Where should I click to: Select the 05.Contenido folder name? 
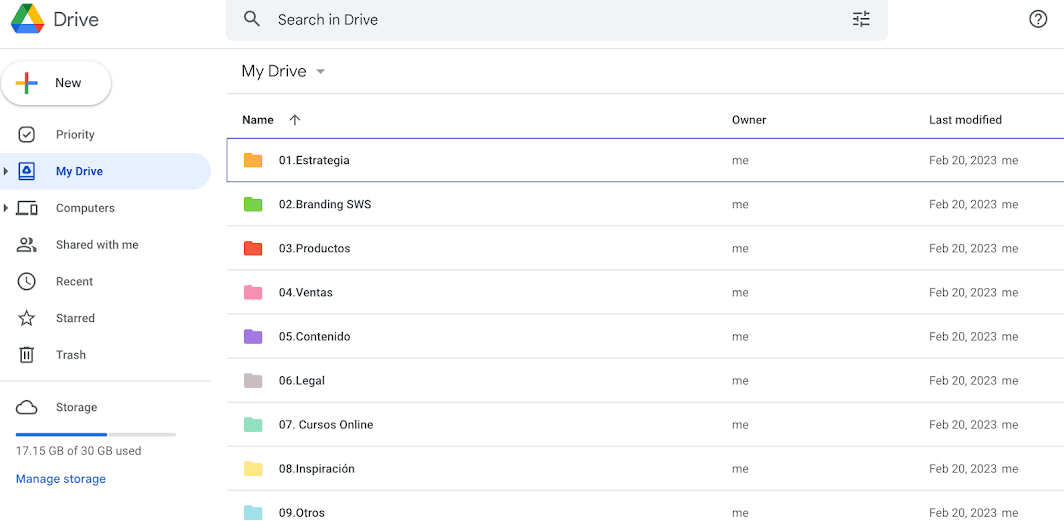pyautogui.click(x=314, y=337)
